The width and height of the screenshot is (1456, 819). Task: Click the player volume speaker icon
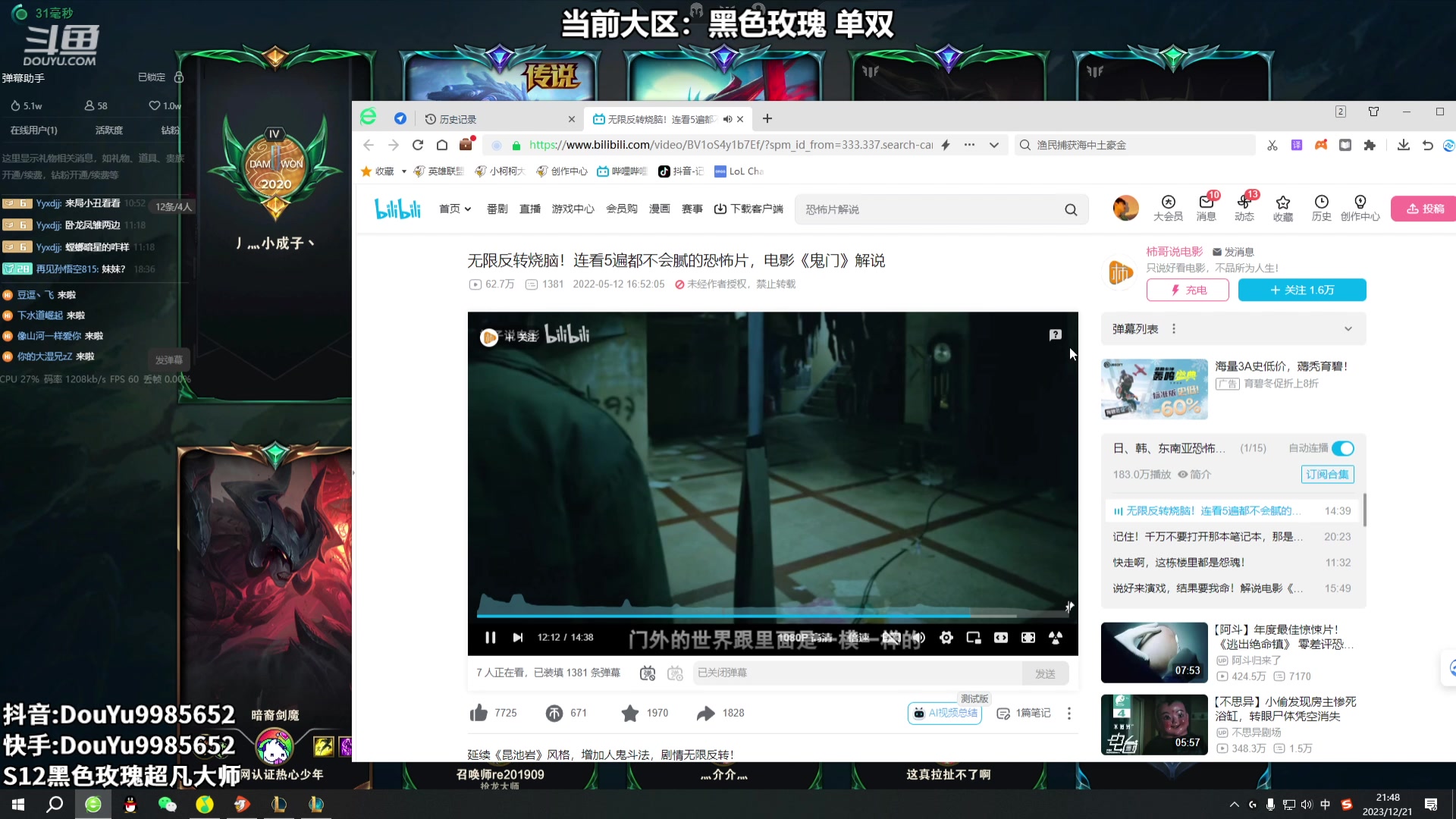(918, 638)
